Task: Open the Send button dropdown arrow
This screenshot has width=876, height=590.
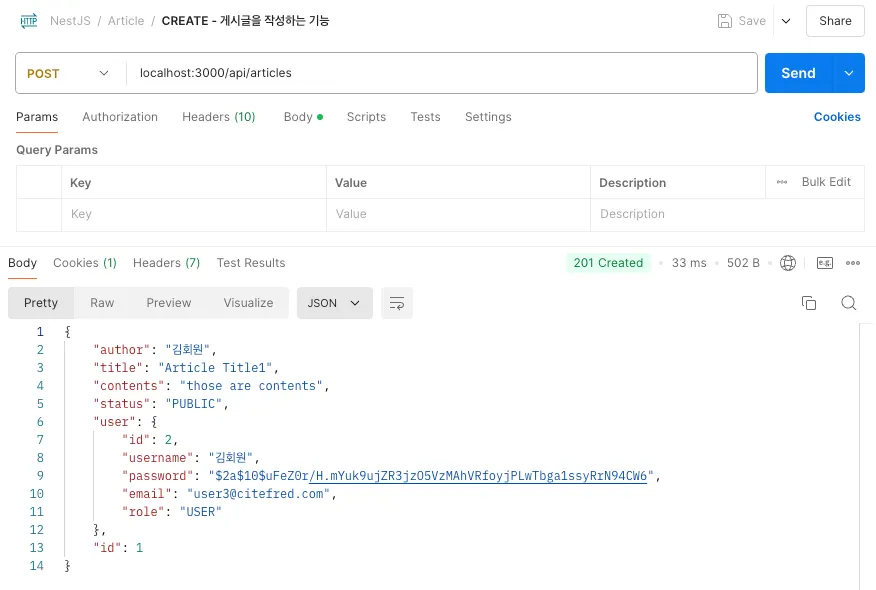Action: (x=849, y=73)
